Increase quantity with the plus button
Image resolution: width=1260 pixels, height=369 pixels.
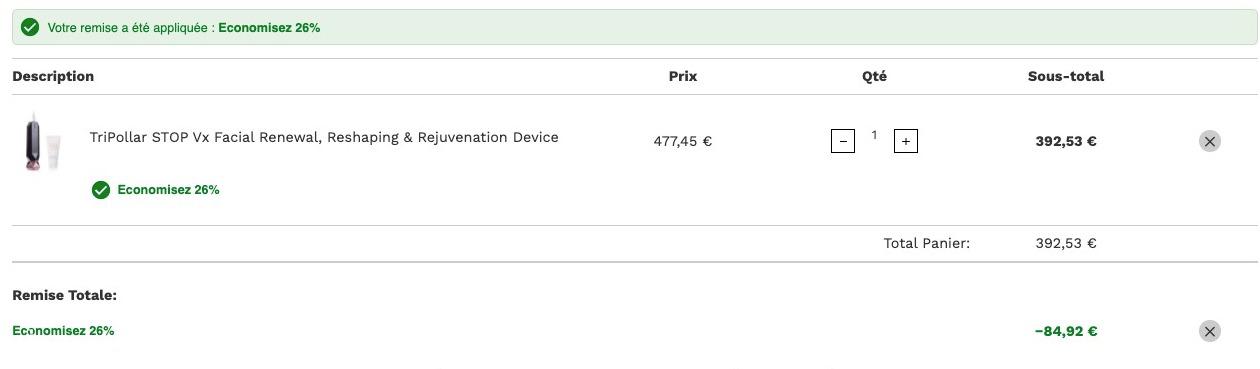coord(906,142)
